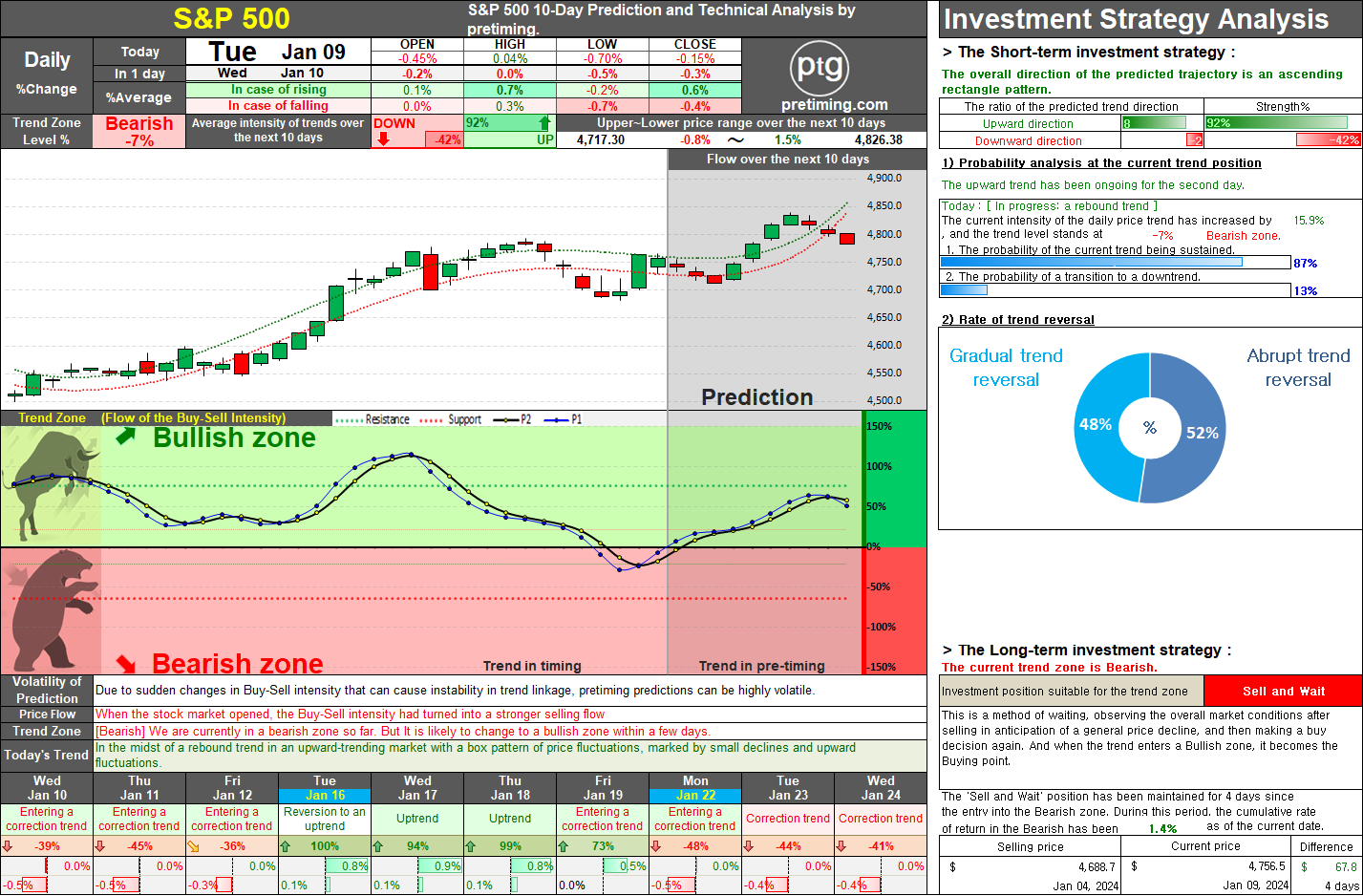This screenshot has height=896, width=1363.
Task: Click the Gradual trend reversal label
Action: coord(1006,368)
